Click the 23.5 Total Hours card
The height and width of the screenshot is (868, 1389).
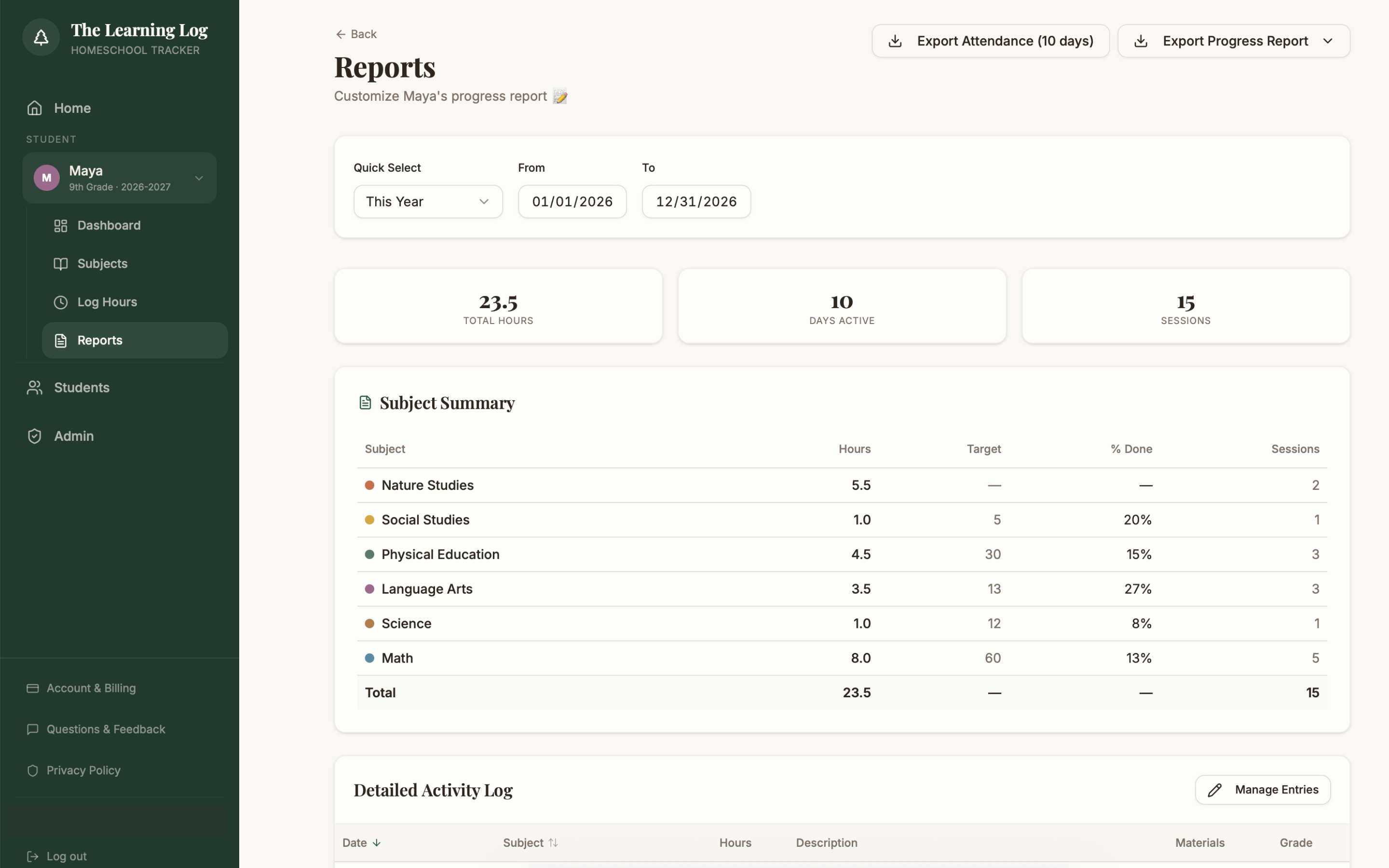(498, 306)
